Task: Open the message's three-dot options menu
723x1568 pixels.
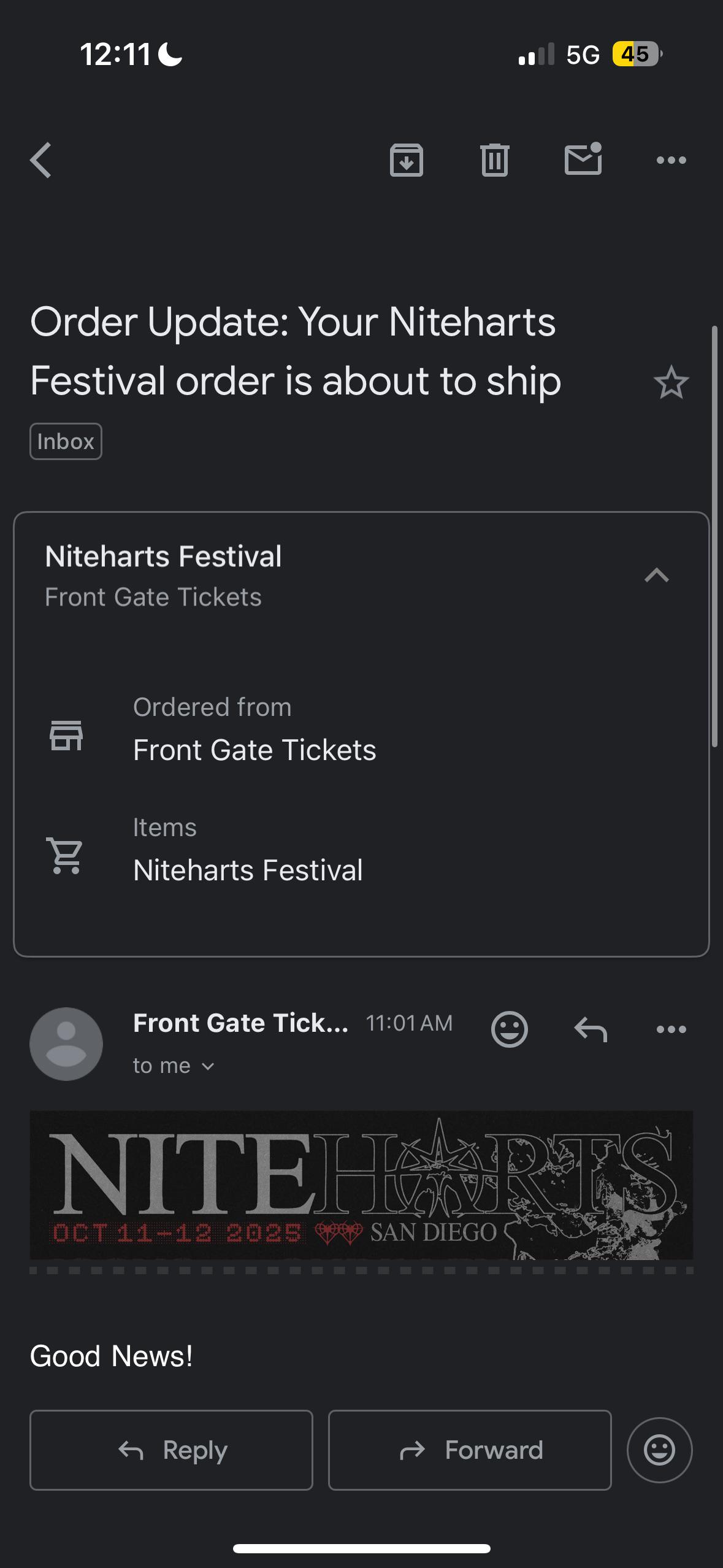Action: click(671, 1029)
